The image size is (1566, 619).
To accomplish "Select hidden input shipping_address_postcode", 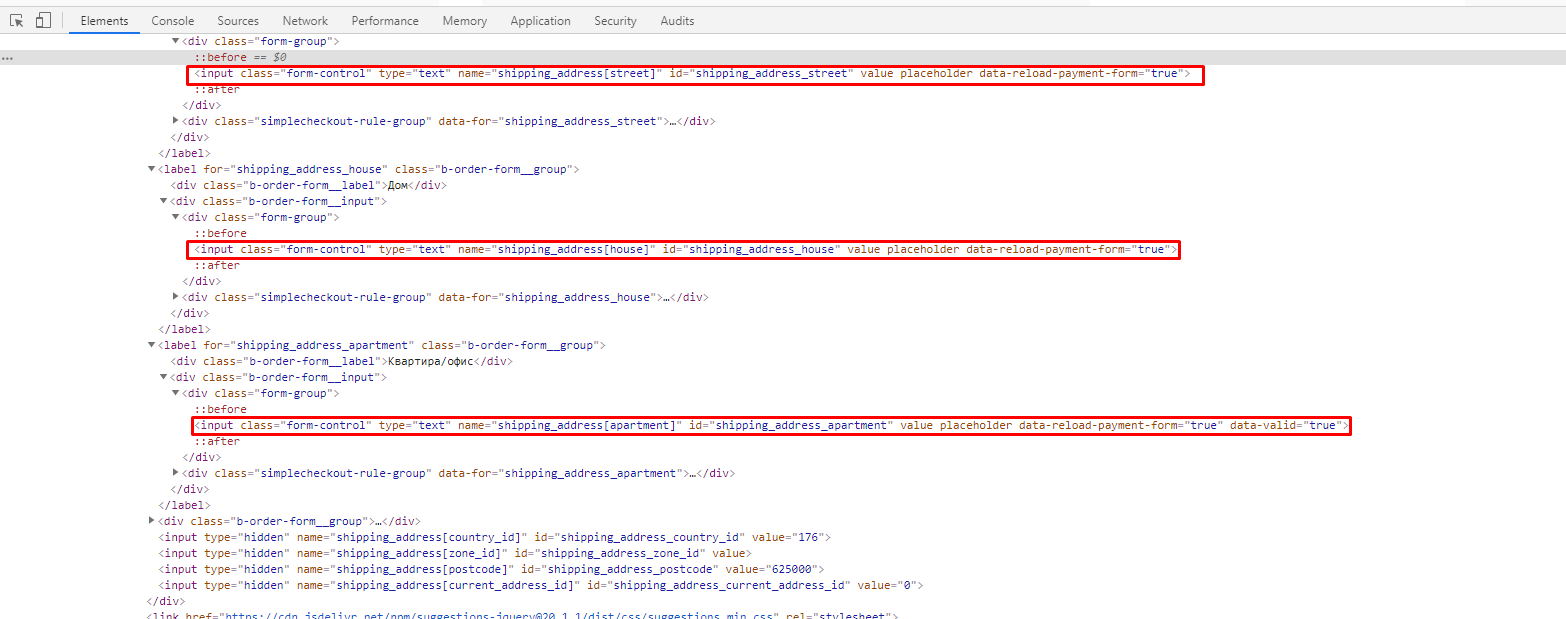I will pos(491,569).
